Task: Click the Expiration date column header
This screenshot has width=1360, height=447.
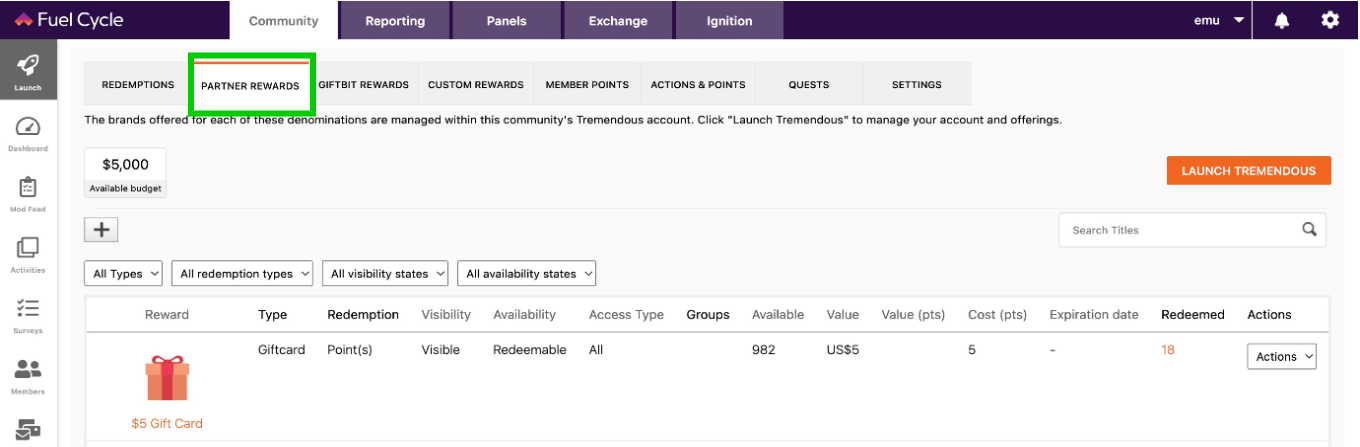Action: tap(1094, 314)
